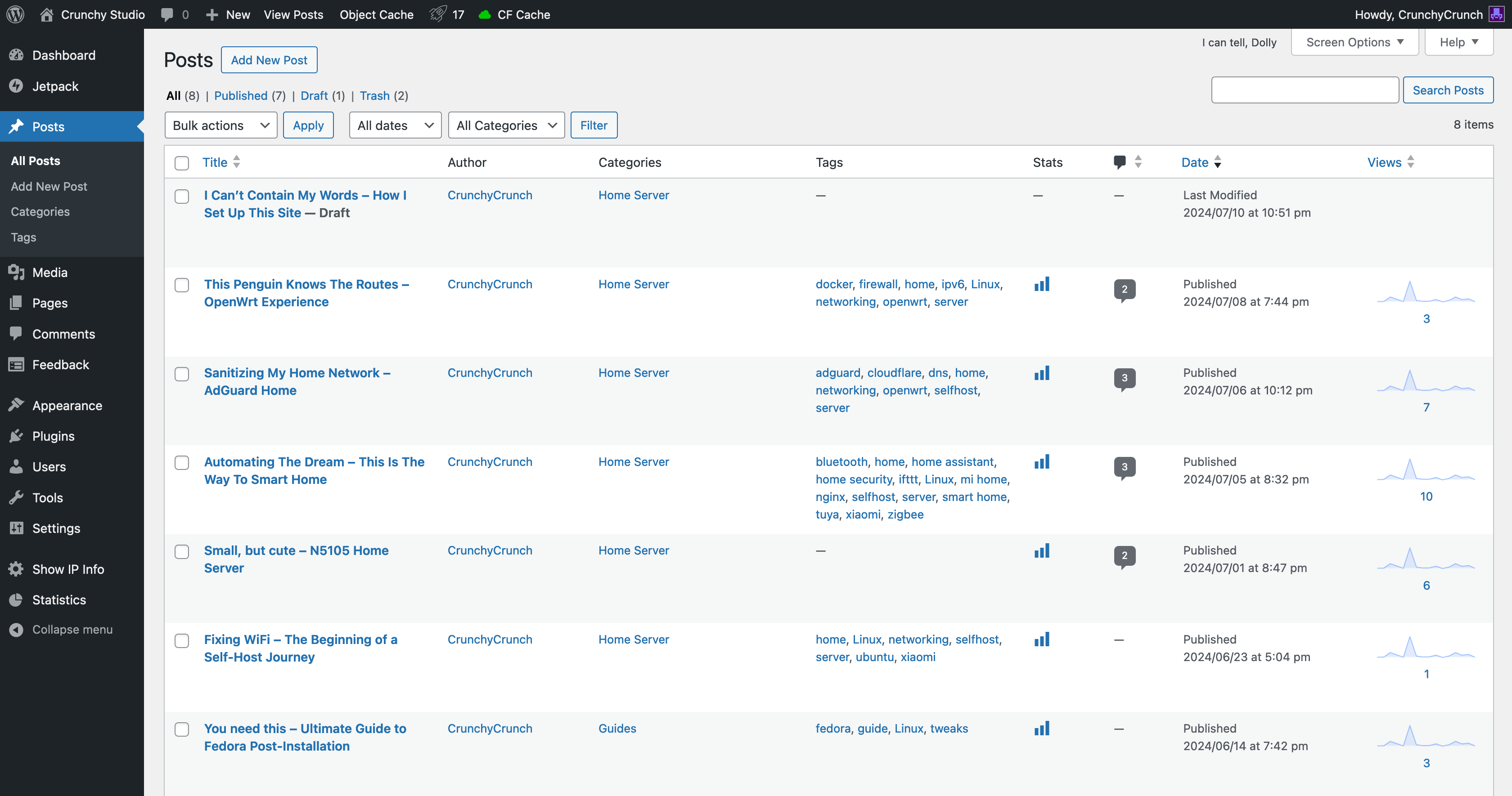
Task: Open the All dates dropdown
Action: click(x=395, y=125)
